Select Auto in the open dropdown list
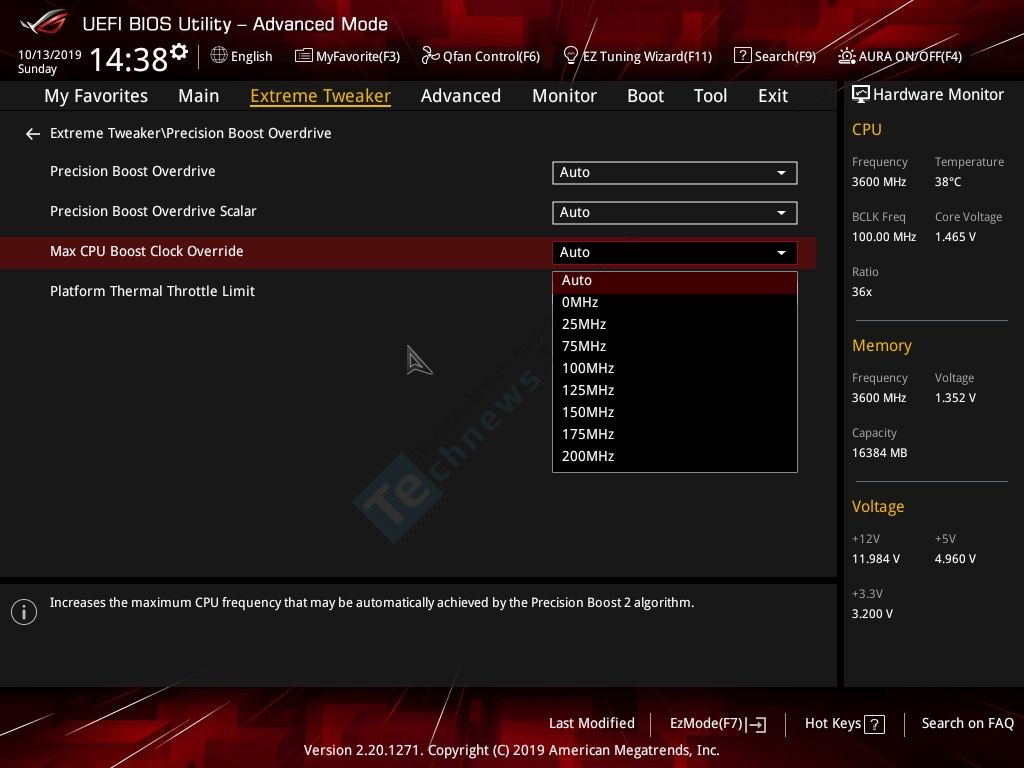The height and width of the screenshot is (768, 1024). pyautogui.click(x=675, y=281)
